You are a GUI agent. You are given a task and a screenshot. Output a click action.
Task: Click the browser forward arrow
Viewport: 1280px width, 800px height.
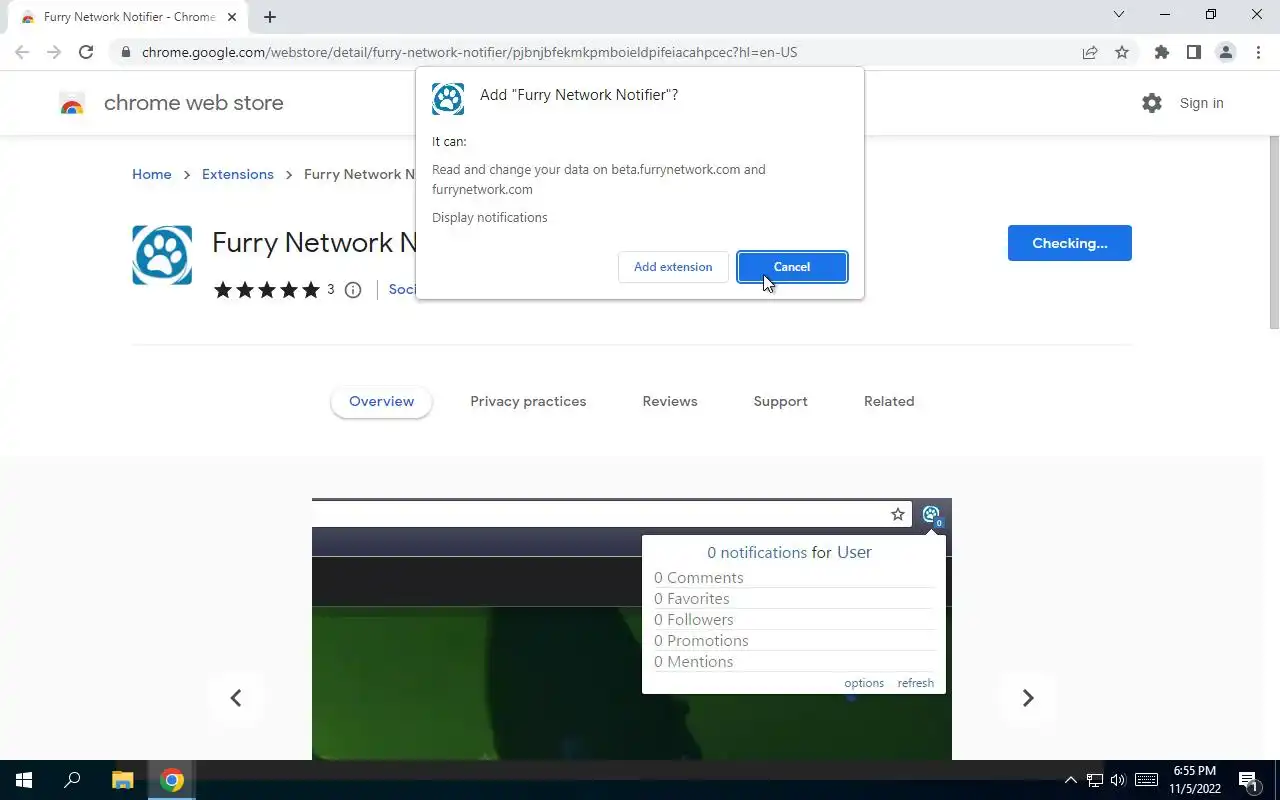(54, 52)
